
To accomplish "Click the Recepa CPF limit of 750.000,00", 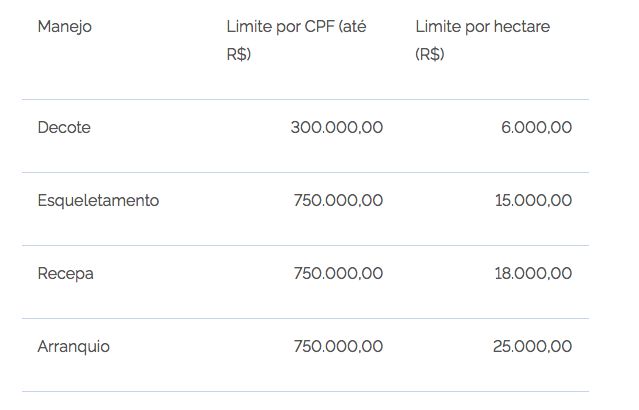I will [338, 274].
